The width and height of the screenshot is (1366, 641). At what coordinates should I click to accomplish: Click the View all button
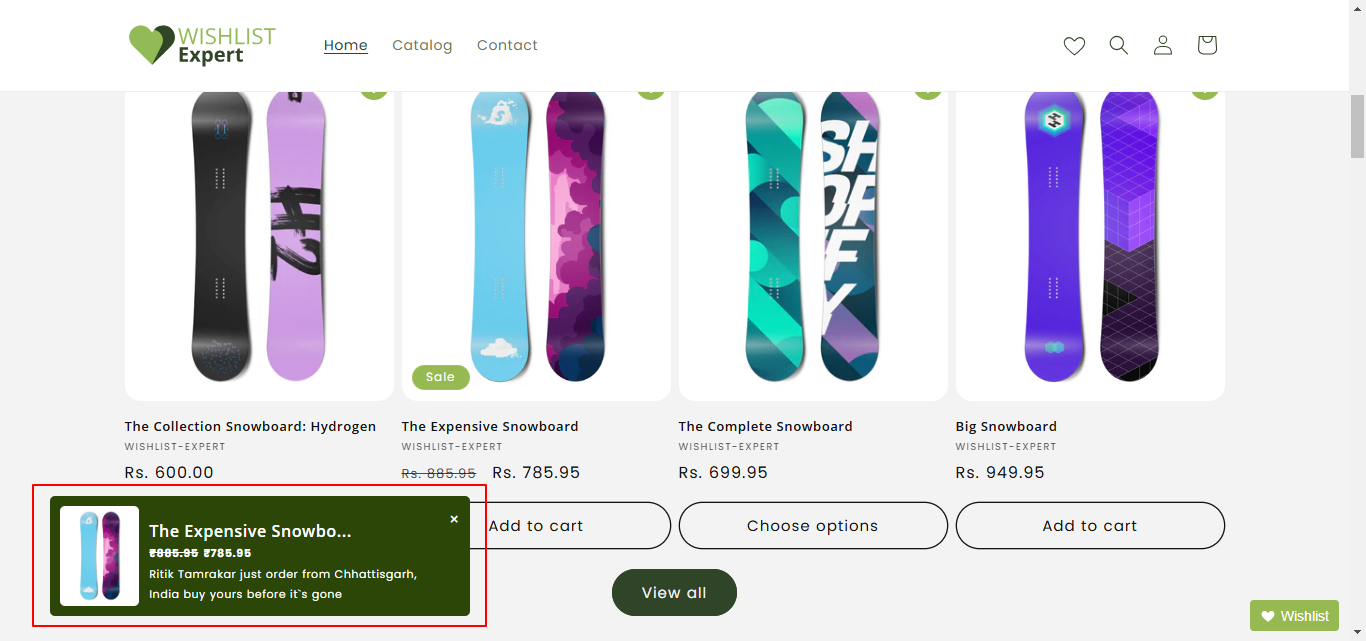point(674,593)
